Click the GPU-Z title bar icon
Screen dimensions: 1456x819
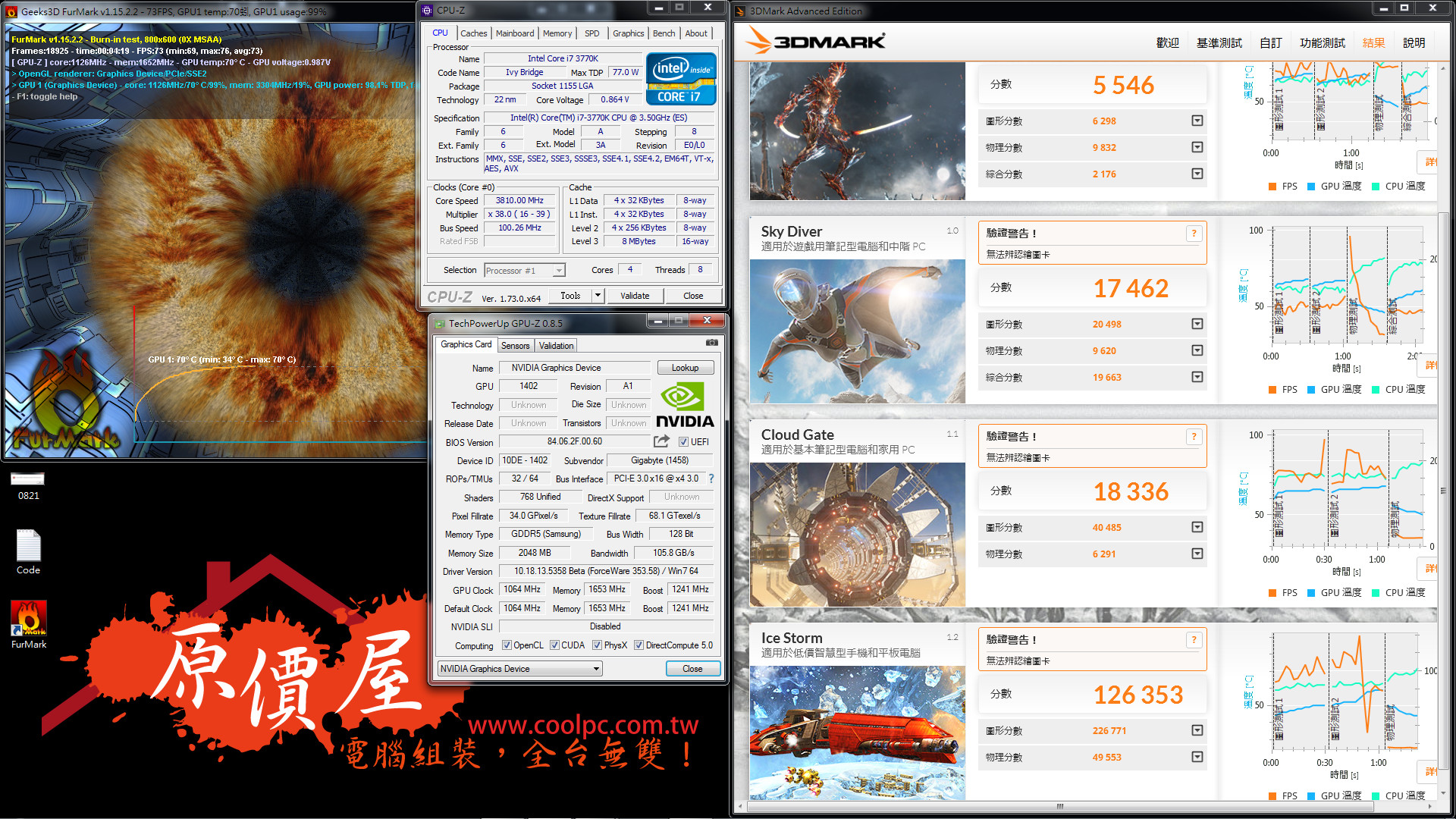439,324
